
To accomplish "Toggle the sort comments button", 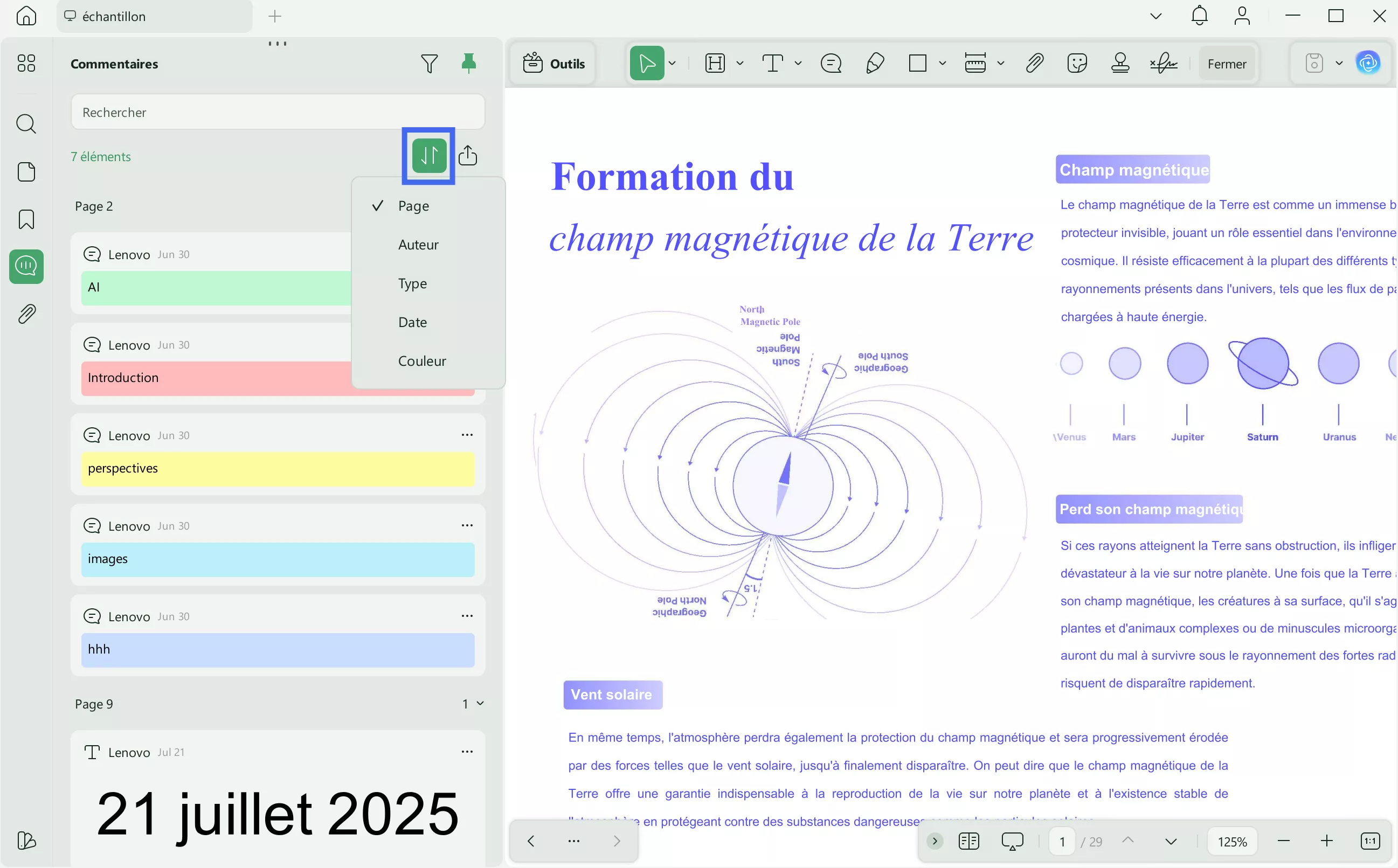I will 429,156.
